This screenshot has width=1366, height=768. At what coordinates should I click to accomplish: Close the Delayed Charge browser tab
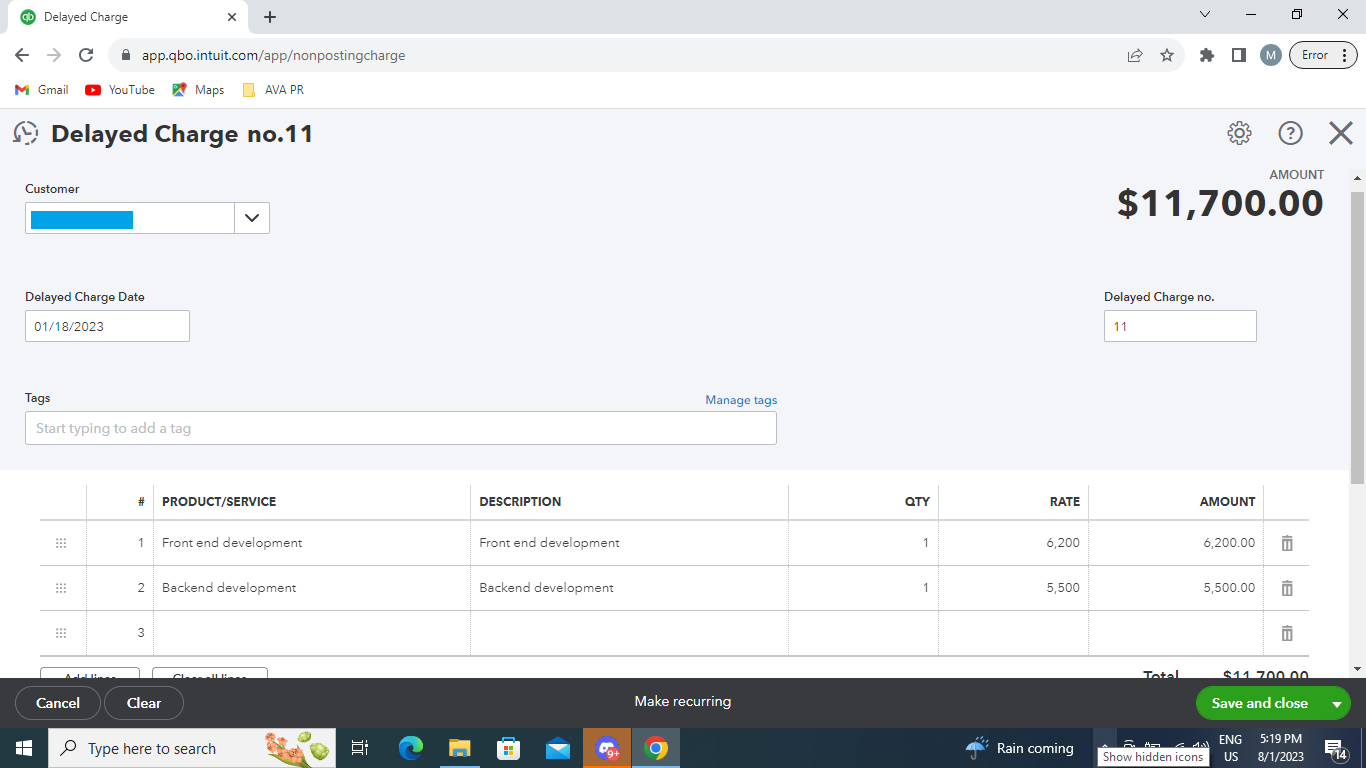232,17
